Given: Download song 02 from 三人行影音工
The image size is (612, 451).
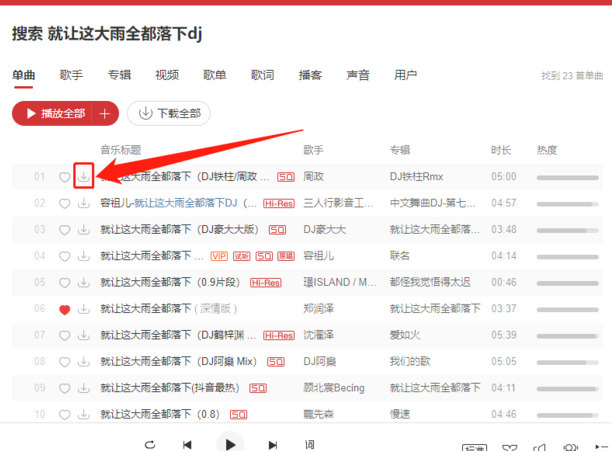Looking at the screenshot, I should pyautogui.click(x=84, y=203).
